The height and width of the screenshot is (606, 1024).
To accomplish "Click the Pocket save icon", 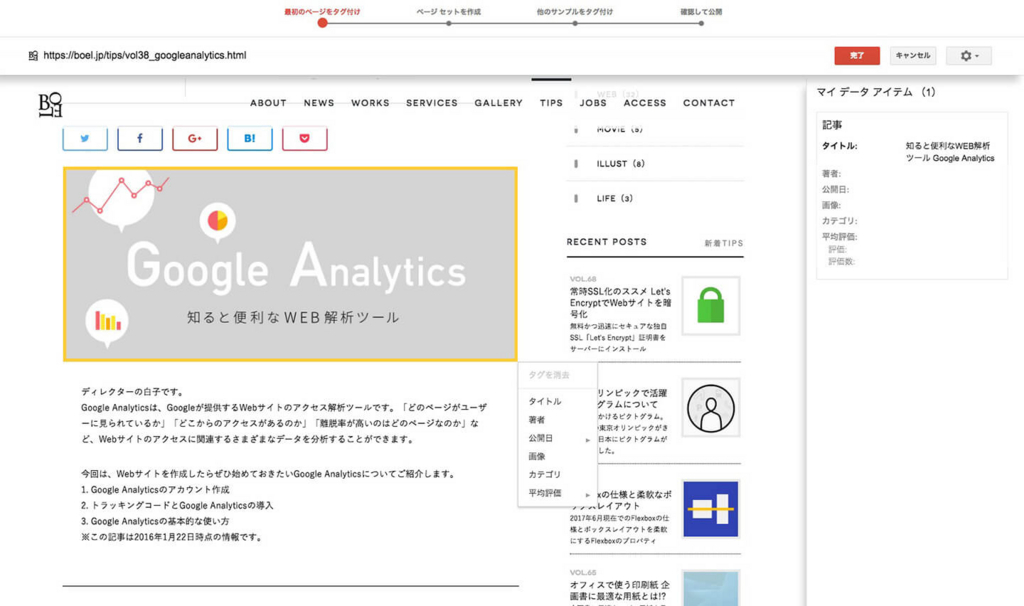I will click(x=304, y=138).
